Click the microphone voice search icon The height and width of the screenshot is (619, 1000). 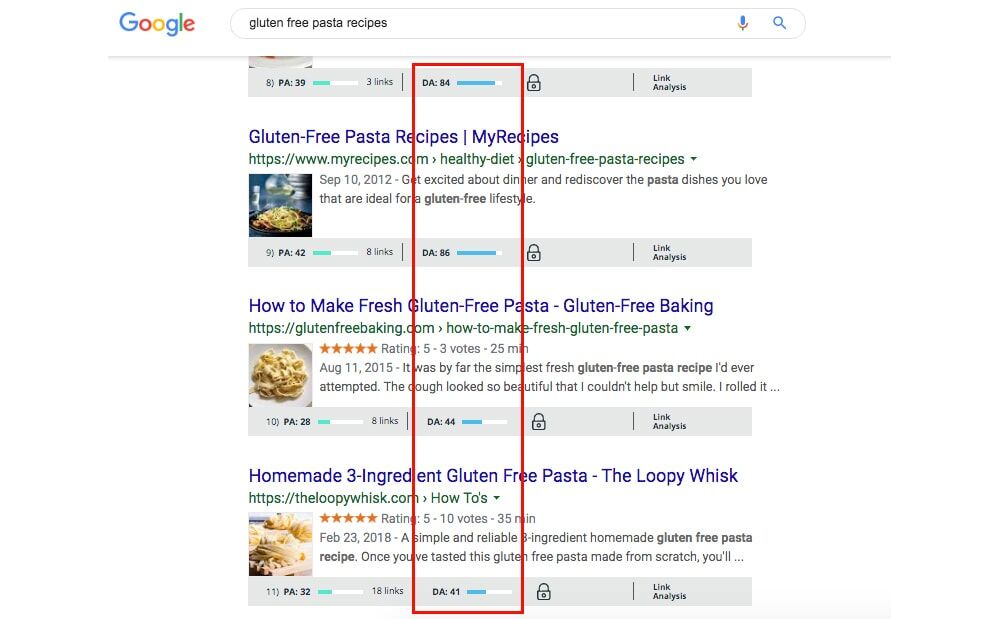[742, 24]
